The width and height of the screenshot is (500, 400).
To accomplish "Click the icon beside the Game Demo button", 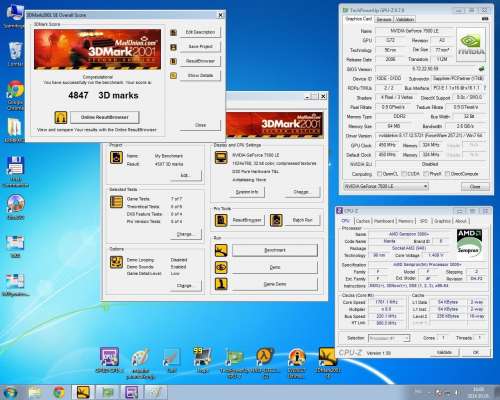I will tap(221, 284).
